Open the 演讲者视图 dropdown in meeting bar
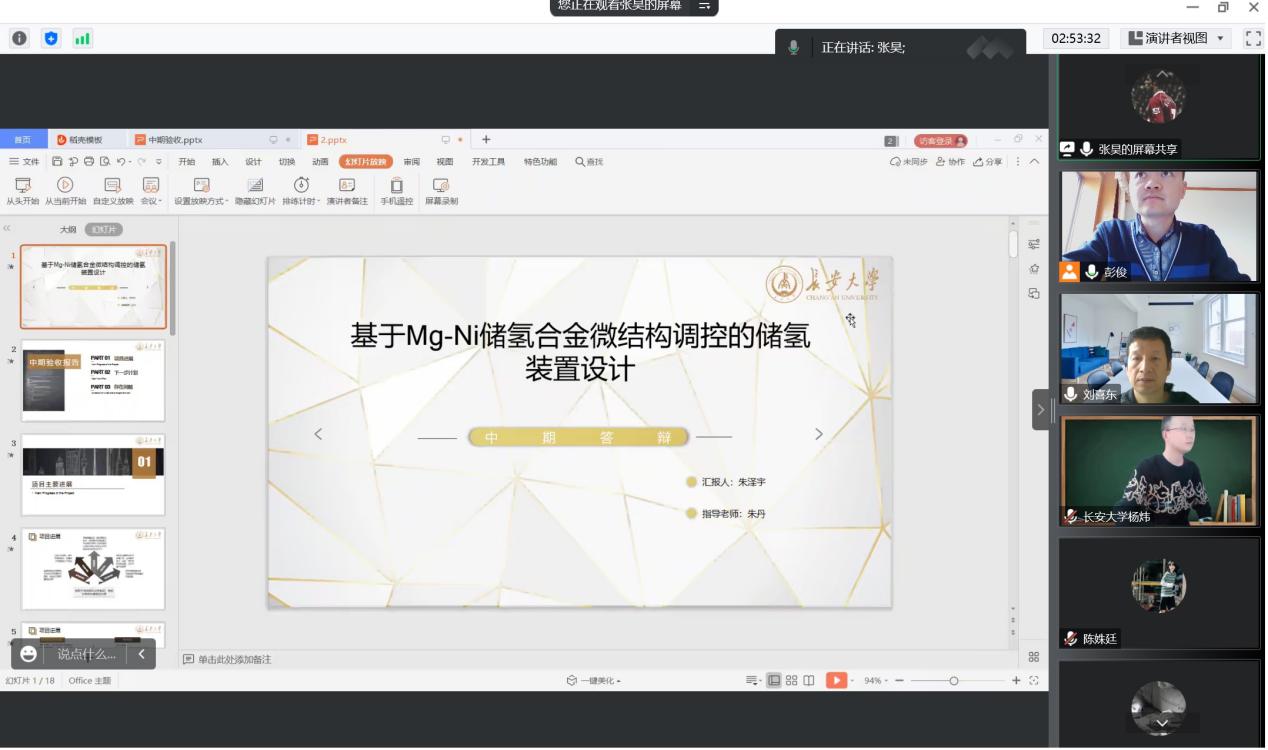Screen dimensions: 1268x750 point(1177,38)
